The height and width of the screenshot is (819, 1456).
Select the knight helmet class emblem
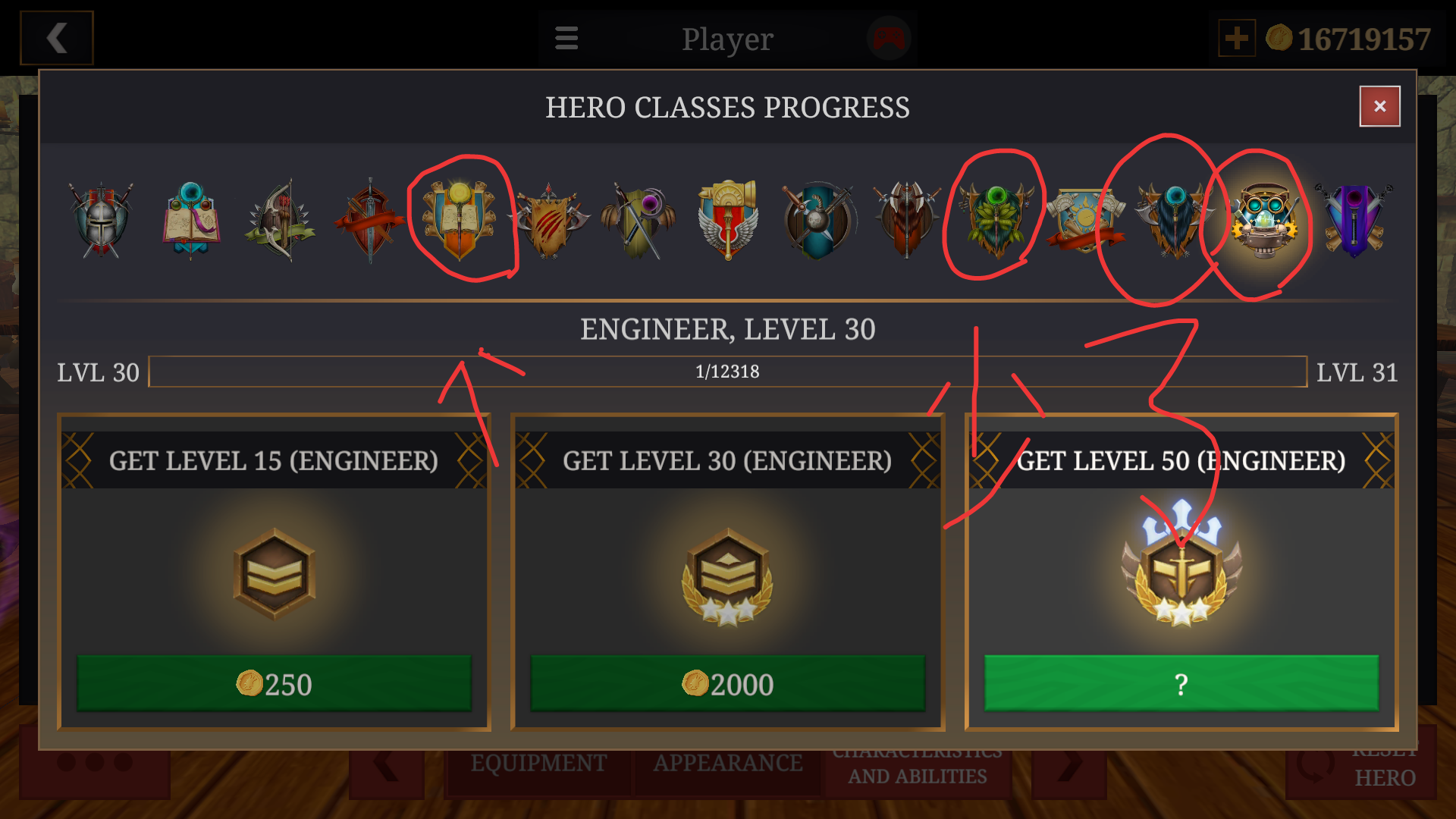[101, 221]
